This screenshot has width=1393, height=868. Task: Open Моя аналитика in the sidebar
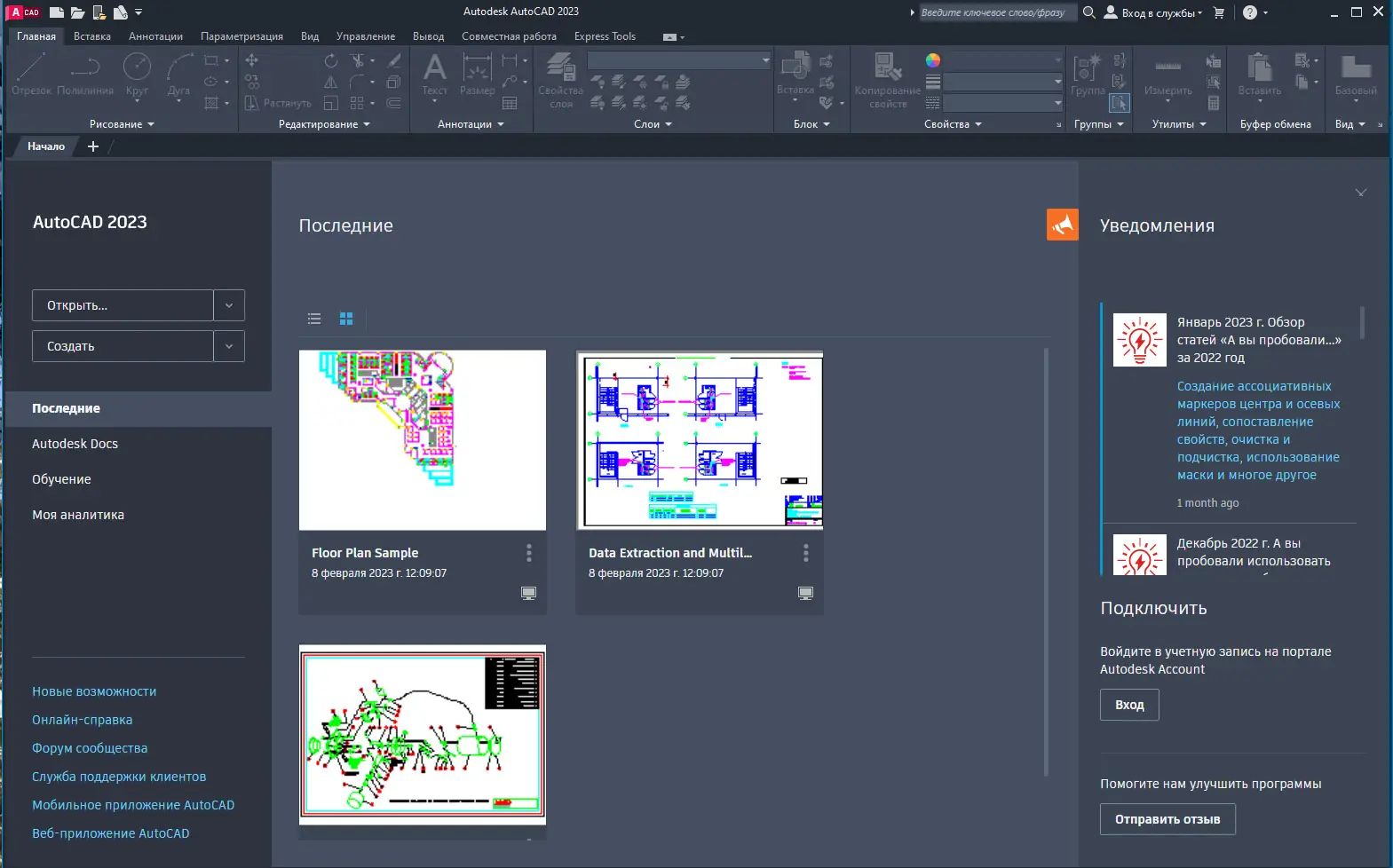coord(78,515)
